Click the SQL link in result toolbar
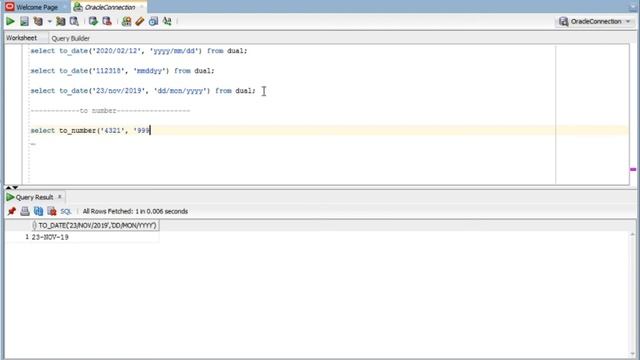This screenshot has height=360, width=640. coord(66,211)
